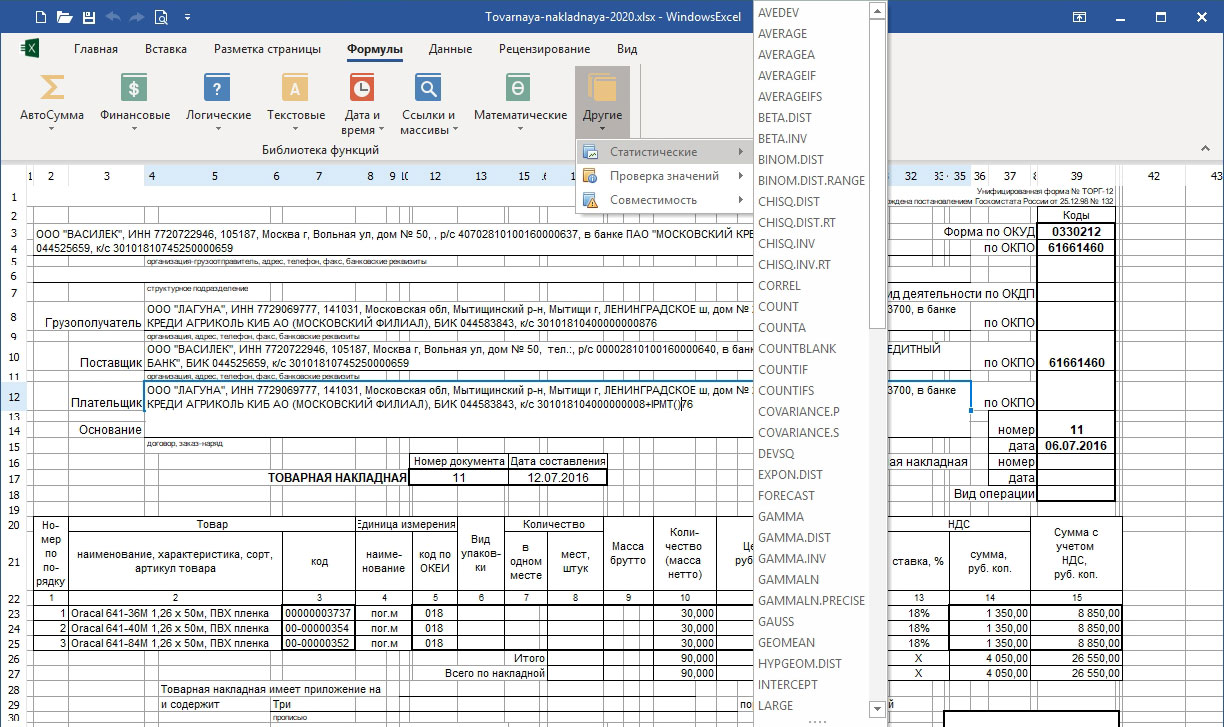Viewport: 1224px width, 727px height.
Task: Click the Excel app logo icon
Action: coord(31,49)
